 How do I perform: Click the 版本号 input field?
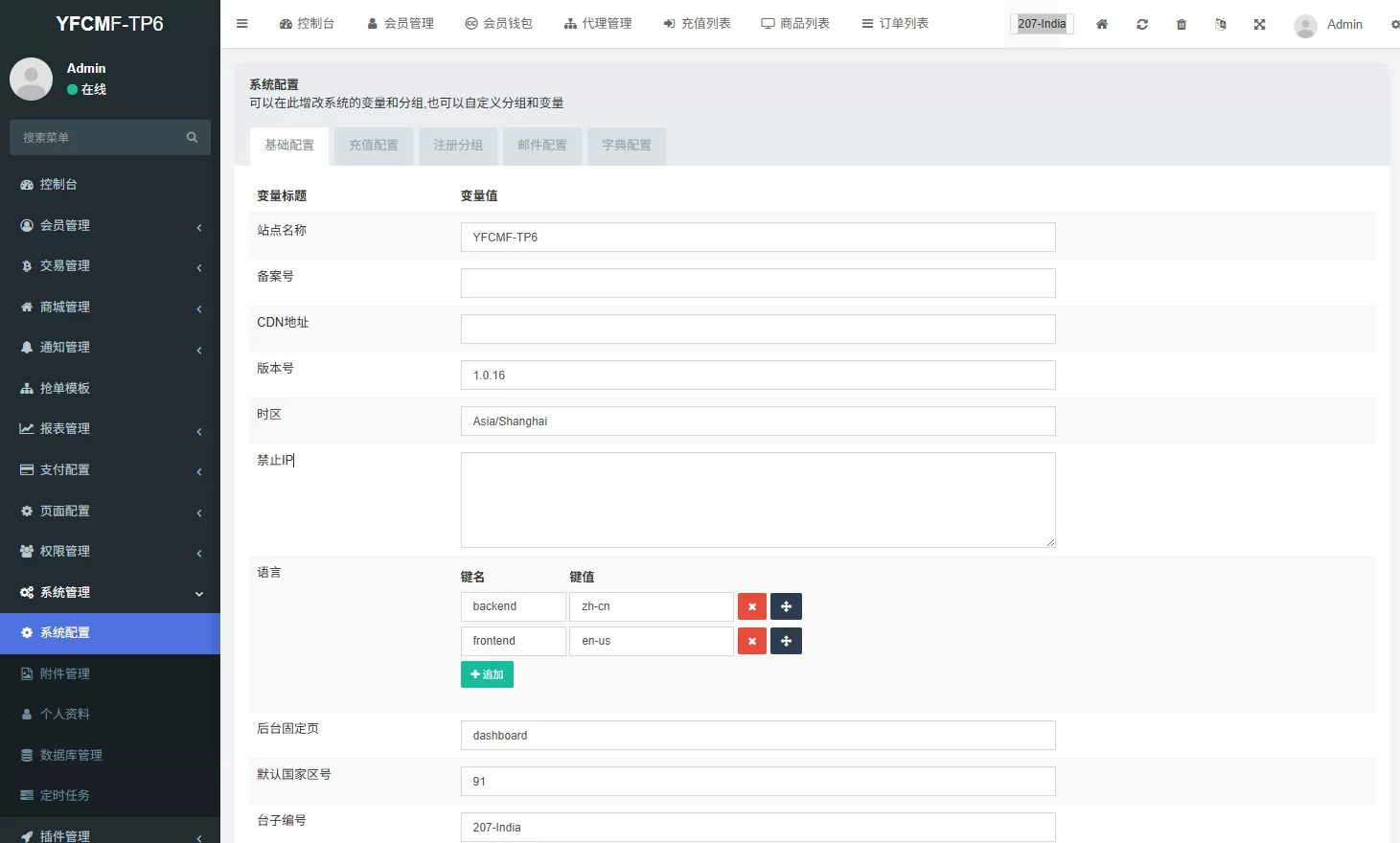pyautogui.click(x=757, y=375)
